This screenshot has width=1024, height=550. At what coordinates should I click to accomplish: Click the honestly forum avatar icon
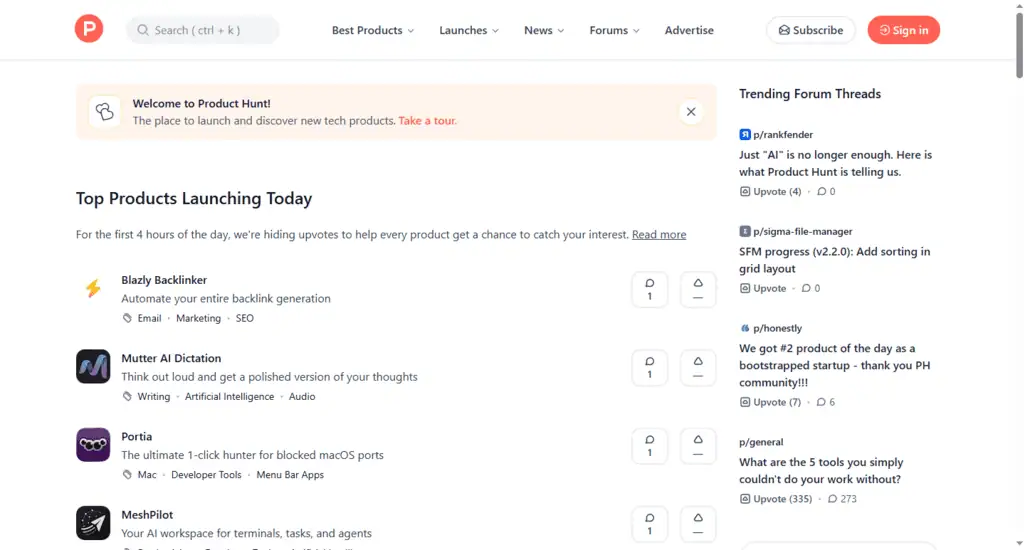click(x=744, y=328)
